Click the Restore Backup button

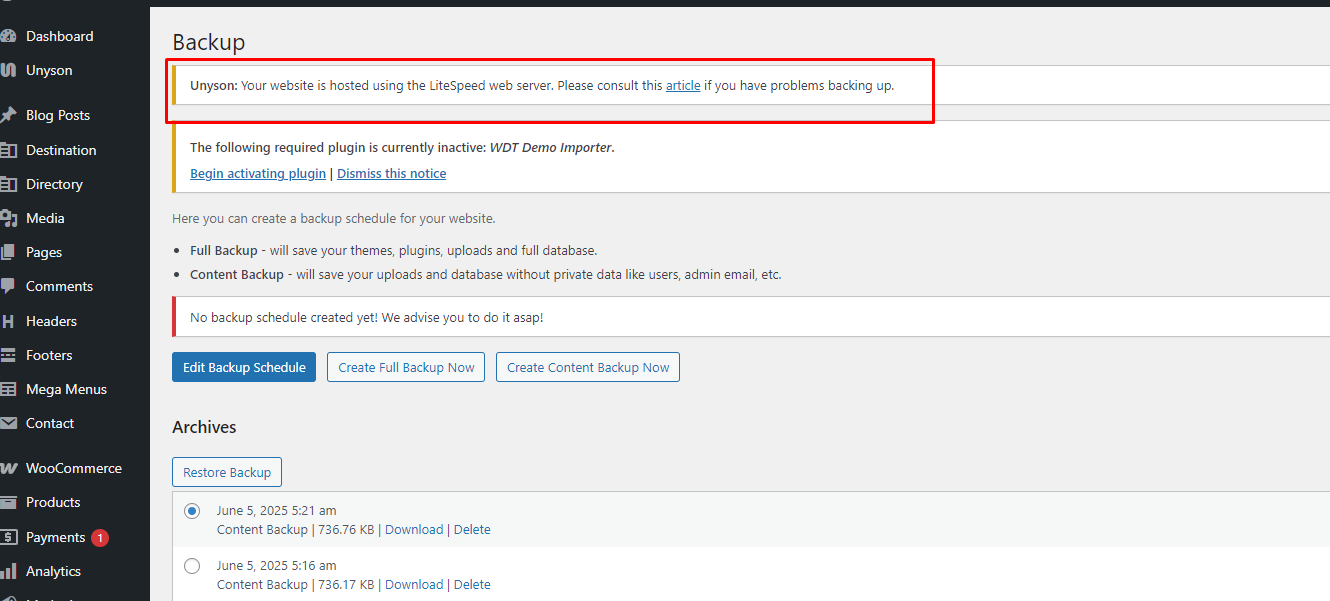click(227, 472)
